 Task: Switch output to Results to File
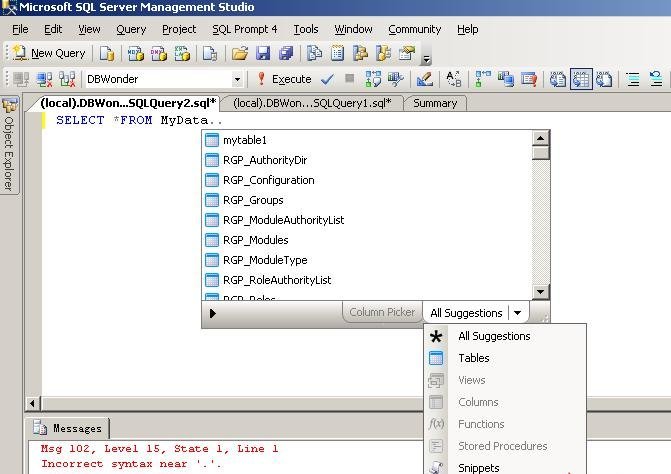[604, 79]
